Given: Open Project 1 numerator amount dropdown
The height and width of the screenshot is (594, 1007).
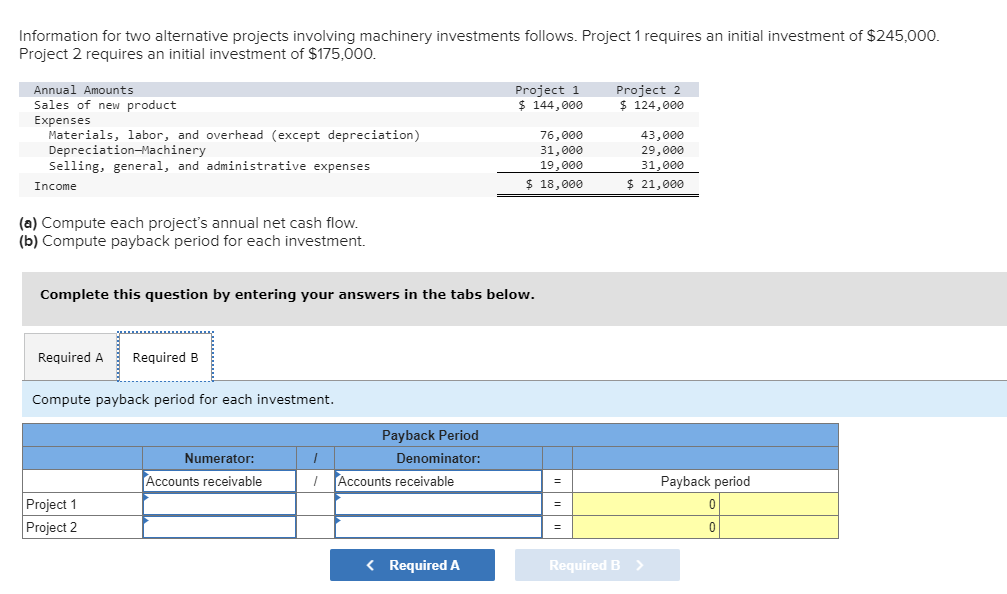Looking at the screenshot, I should click(218, 504).
